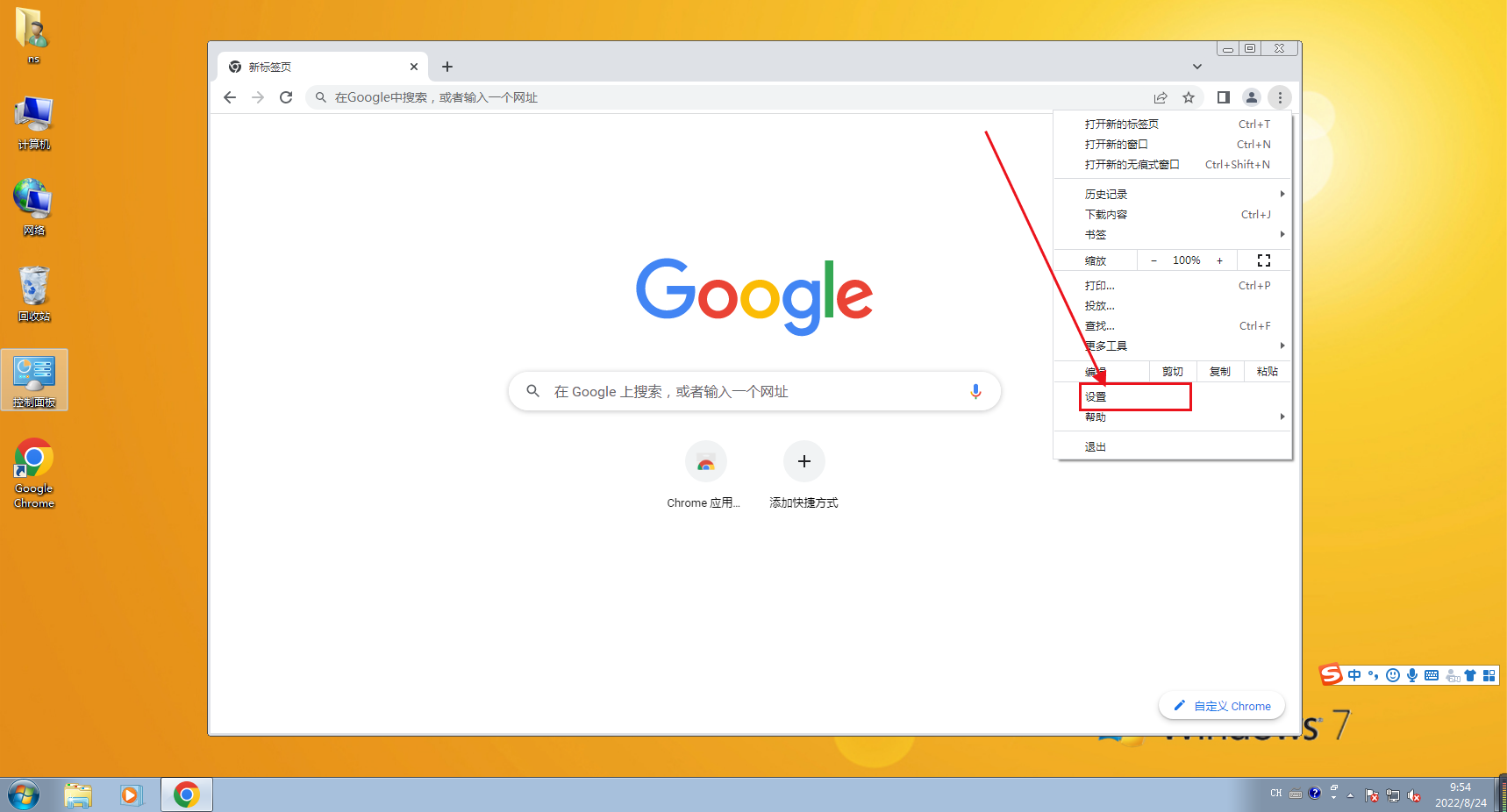The width and height of the screenshot is (1507, 812).
Task: Select the Google Chrome desktop shortcut
Action: pos(34,474)
